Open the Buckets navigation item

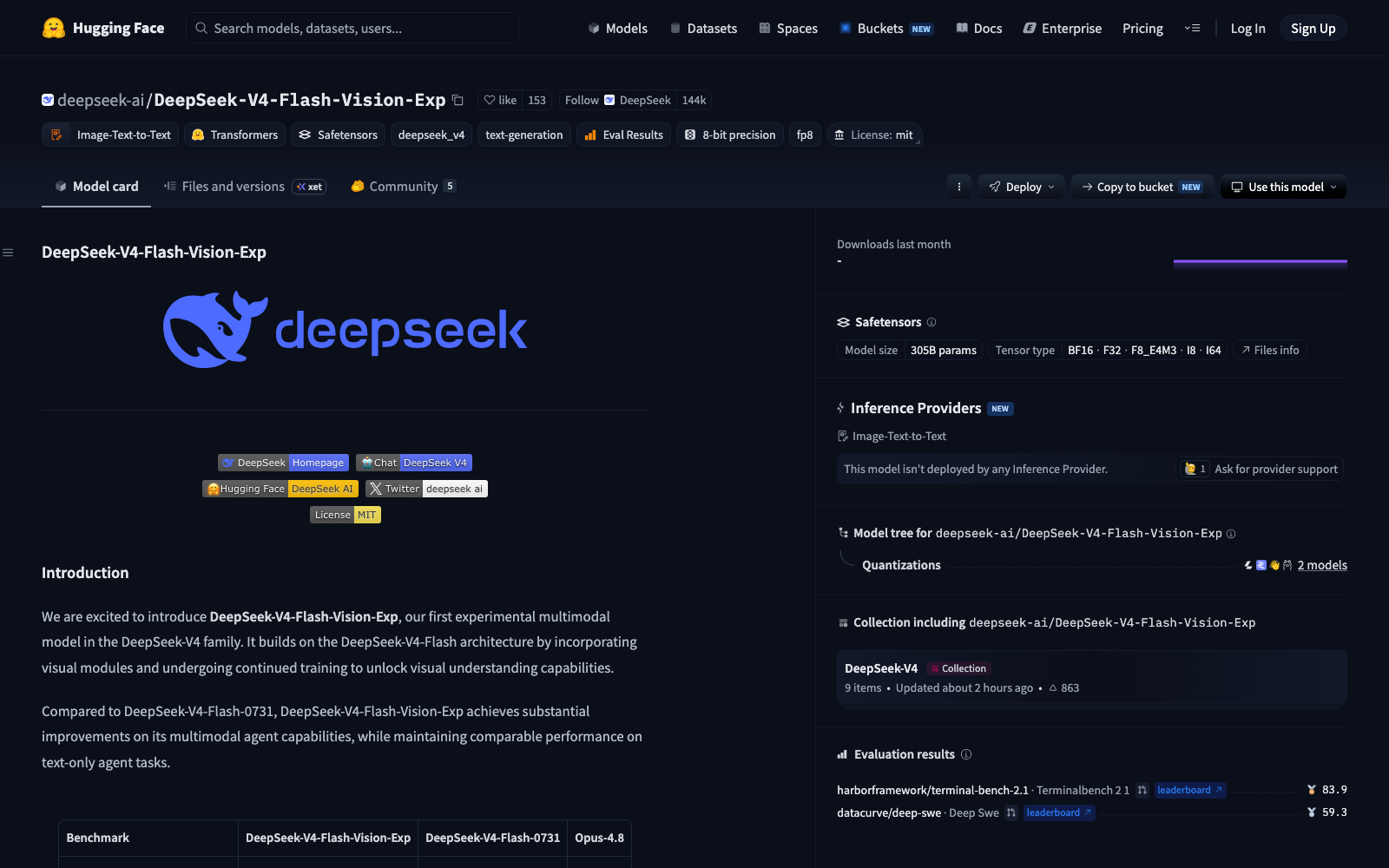885,28
